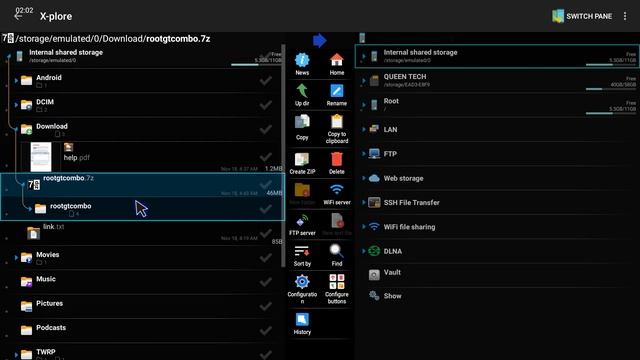This screenshot has width=640, height=360.
Task: Open the News icon
Action: click(302, 60)
